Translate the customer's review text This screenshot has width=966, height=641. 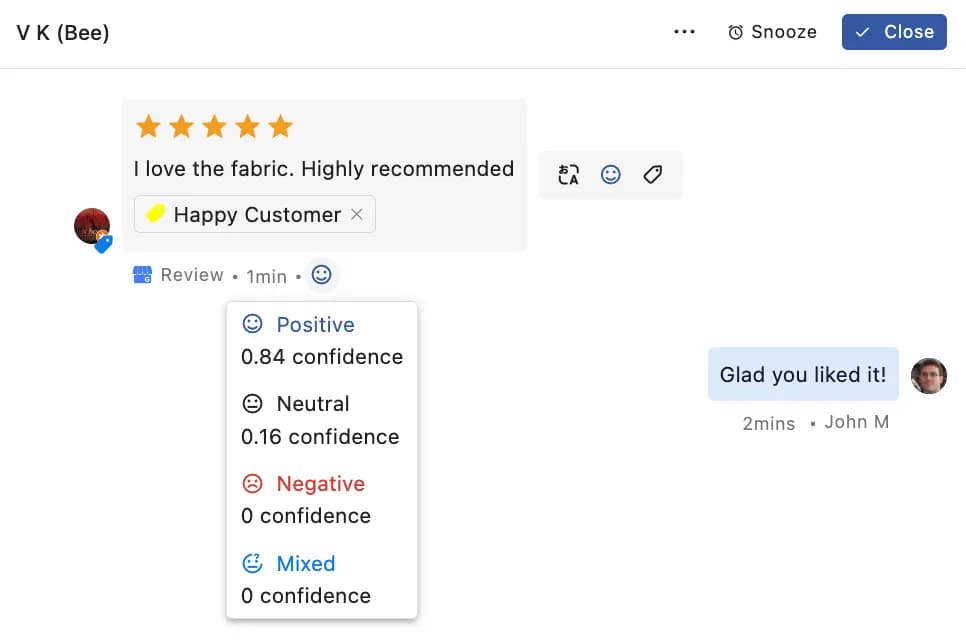coord(568,174)
